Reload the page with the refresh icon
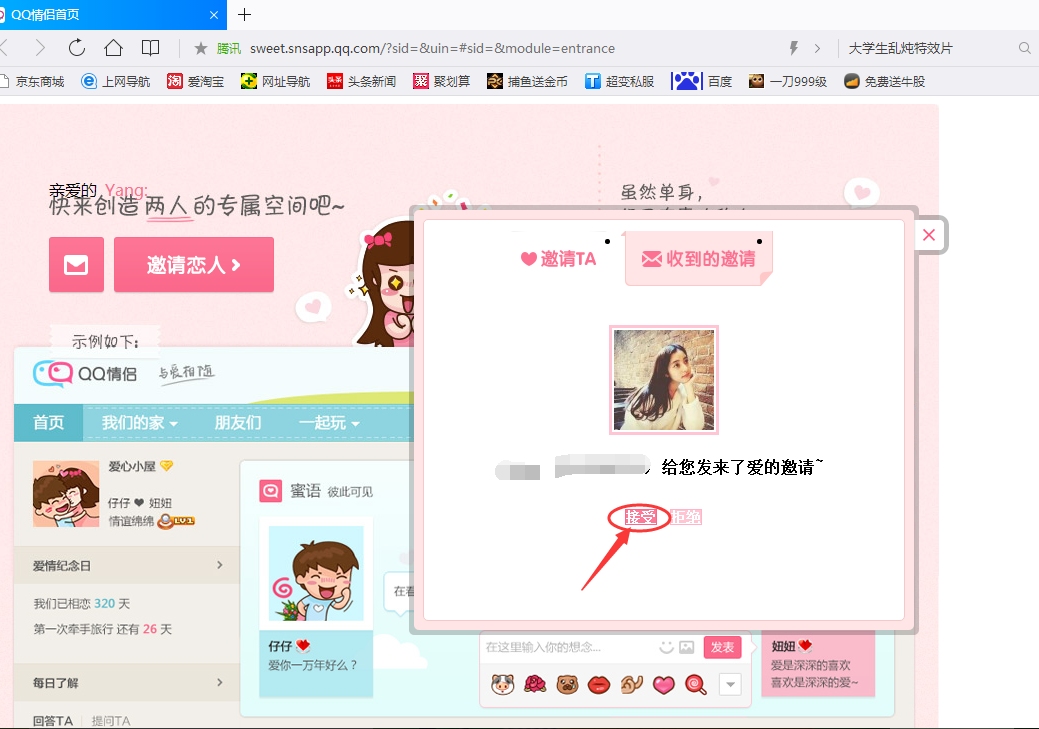Image resolution: width=1039 pixels, height=729 pixels. click(x=76, y=47)
